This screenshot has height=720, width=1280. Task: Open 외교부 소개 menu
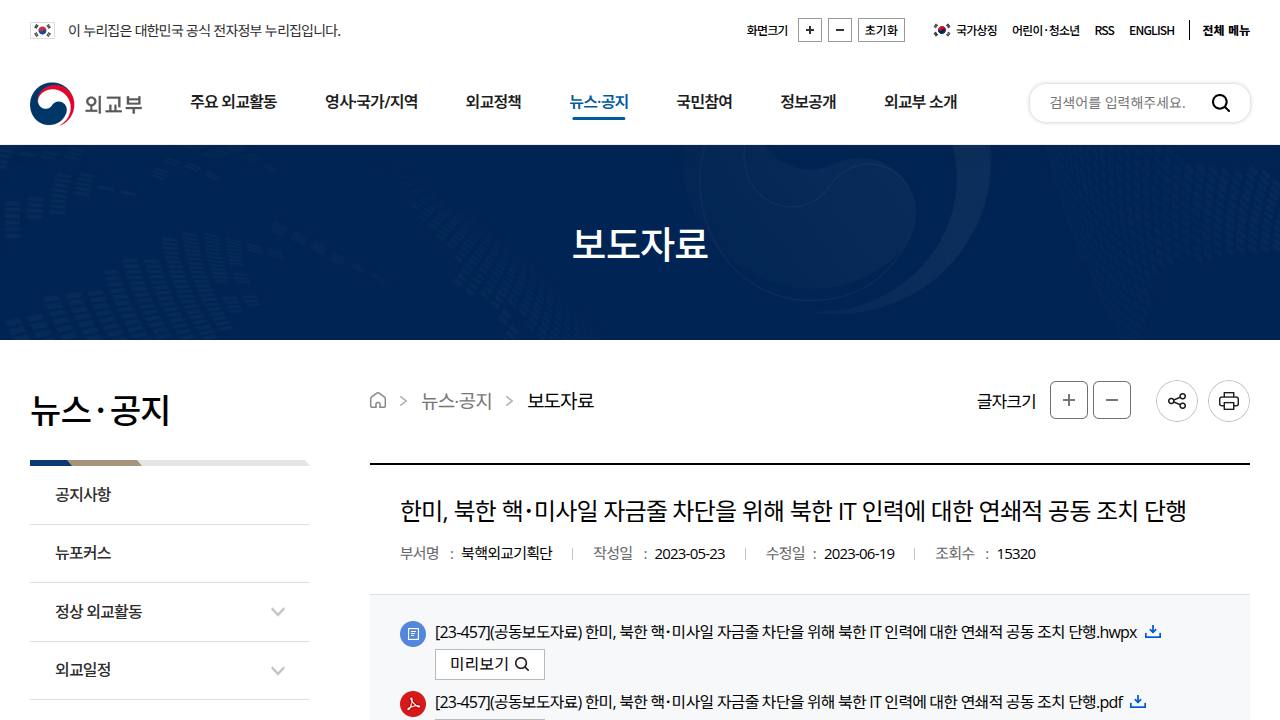920,102
